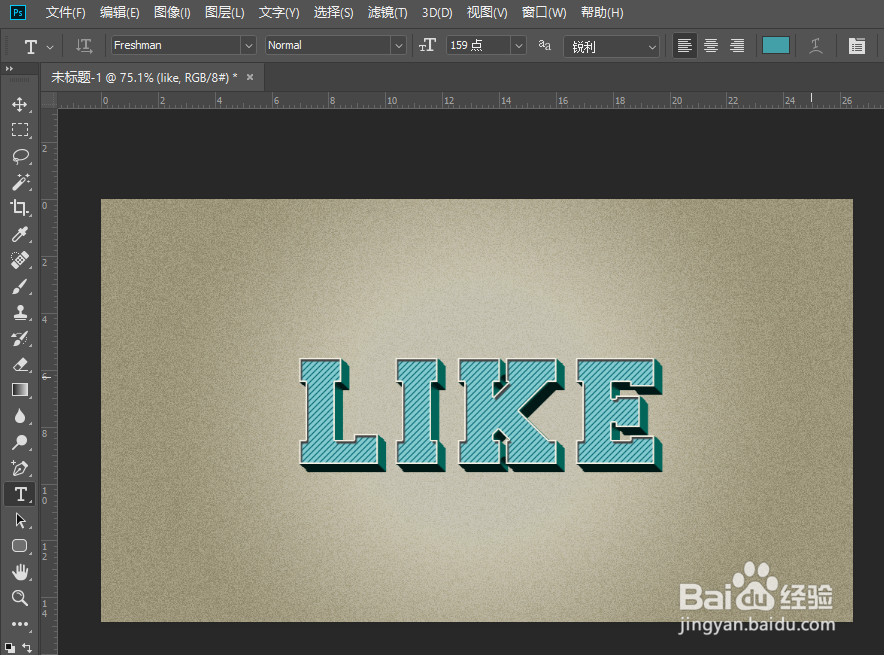Select the Clone Stamp tool
The height and width of the screenshot is (655, 884).
20,312
